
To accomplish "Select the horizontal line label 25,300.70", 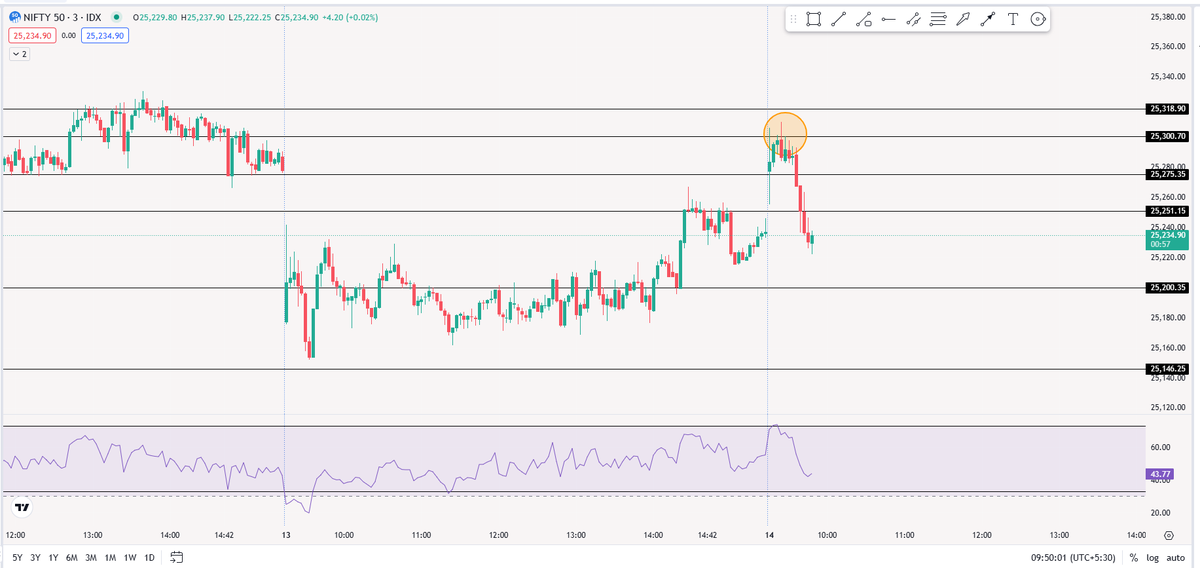I will pos(1168,136).
